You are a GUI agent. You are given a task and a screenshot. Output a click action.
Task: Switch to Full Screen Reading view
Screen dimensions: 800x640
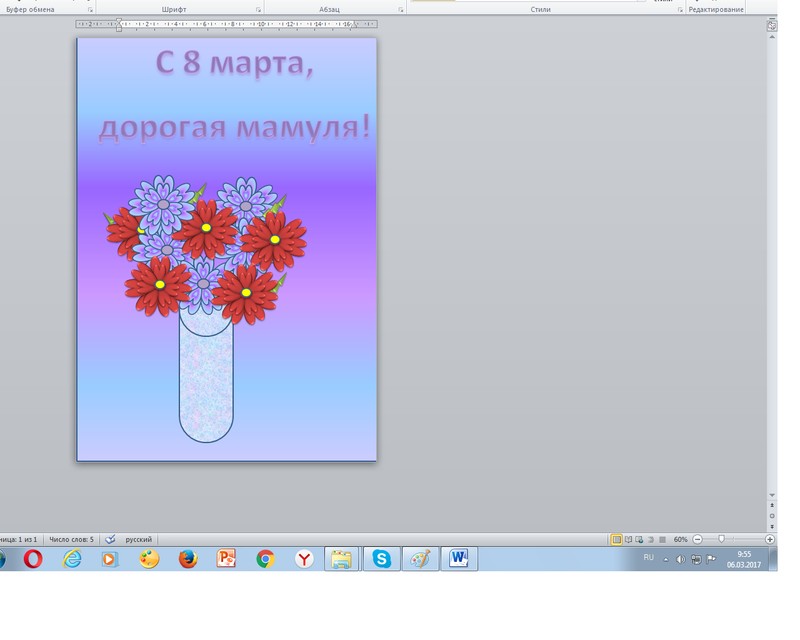(628, 539)
